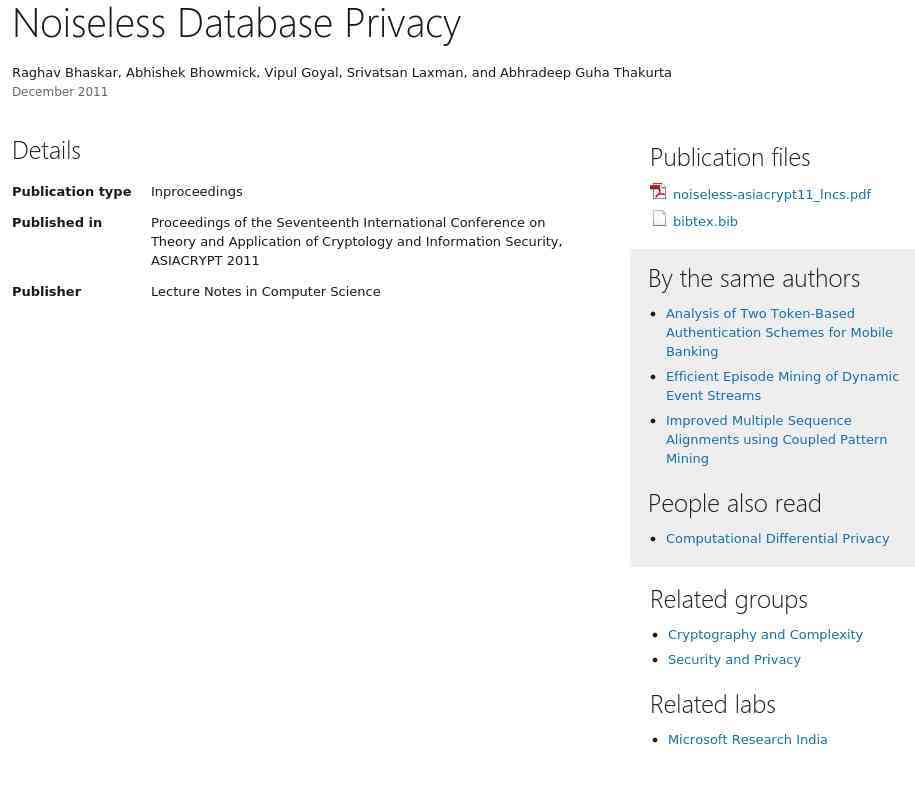
Task: Click the Related groups heading
Action: pos(729,599)
